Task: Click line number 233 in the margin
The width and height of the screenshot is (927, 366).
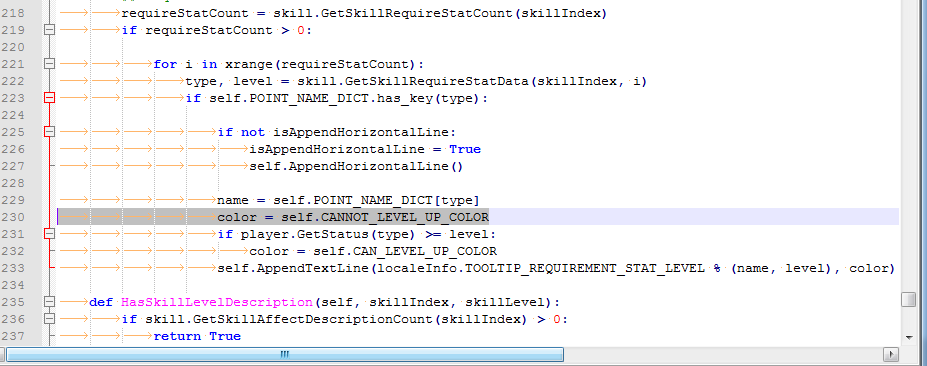Action: pyautogui.click(x=12, y=268)
